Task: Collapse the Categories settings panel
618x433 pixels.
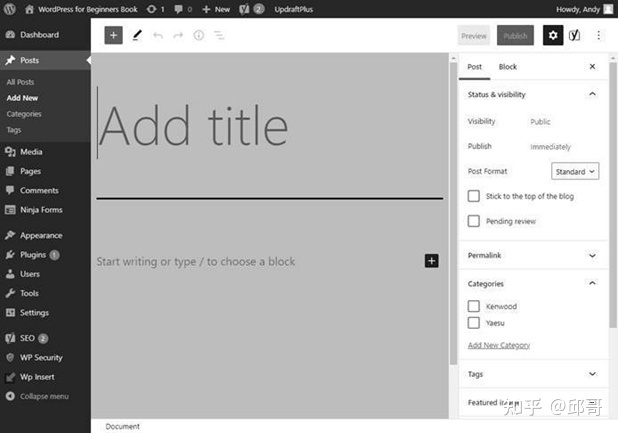Action: (533, 284)
